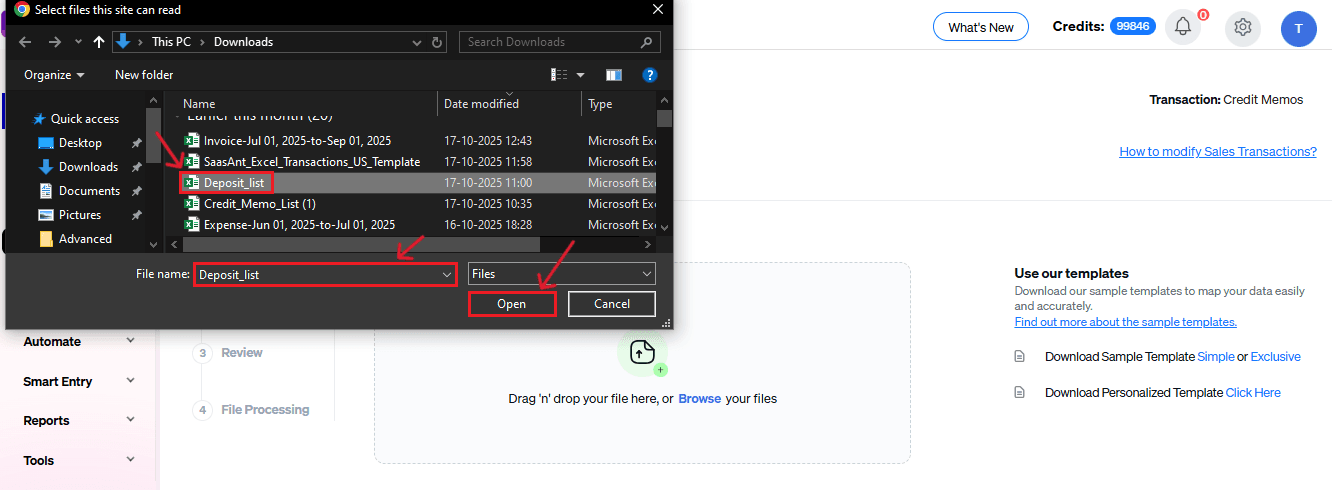Click the Browse link in upload area
The image size is (1332, 490).
[699, 398]
